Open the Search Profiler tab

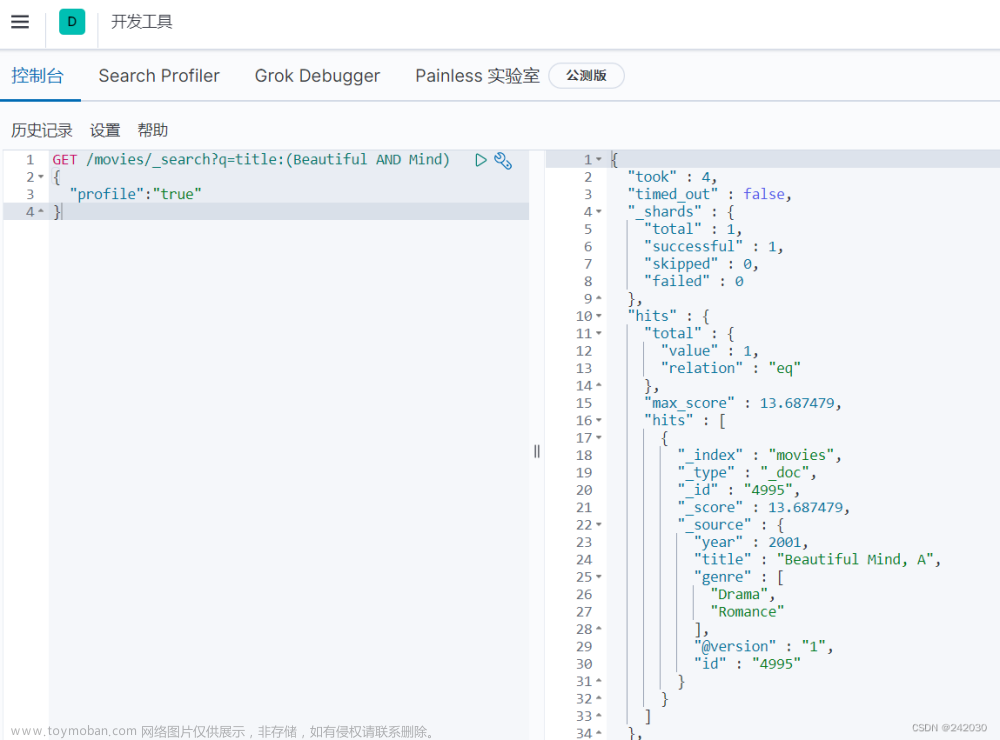tap(159, 76)
